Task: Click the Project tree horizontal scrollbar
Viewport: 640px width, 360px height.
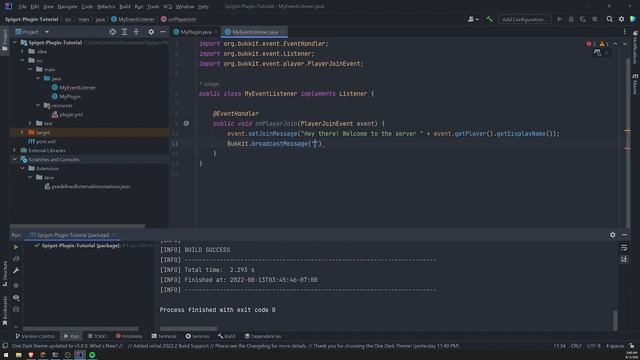Action: pyautogui.click(x=78, y=226)
